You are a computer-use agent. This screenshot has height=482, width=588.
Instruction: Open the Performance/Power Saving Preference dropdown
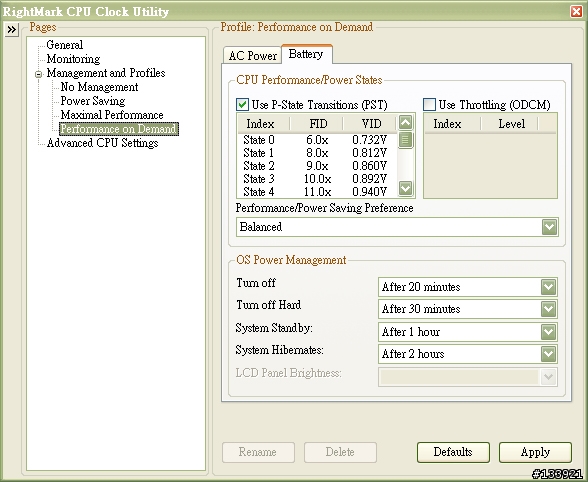click(549, 227)
